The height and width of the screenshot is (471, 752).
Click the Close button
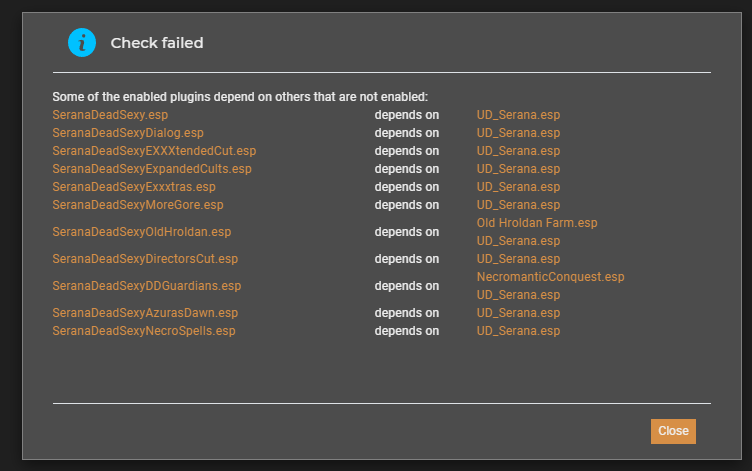pyautogui.click(x=673, y=431)
